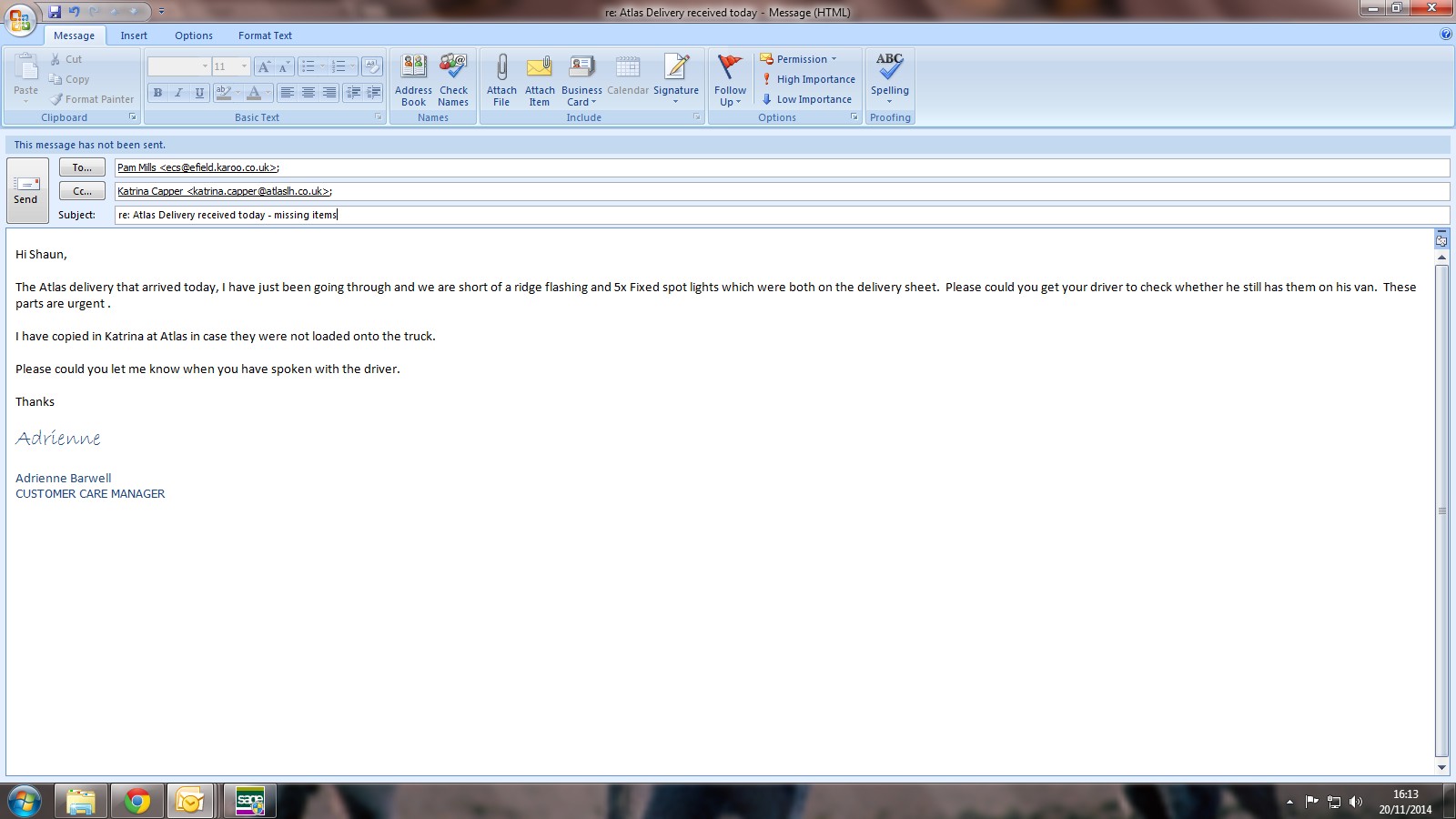Screen dimensions: 1456x819
Task: Open the Windows Start menu
Action: (x=25, y=802)
